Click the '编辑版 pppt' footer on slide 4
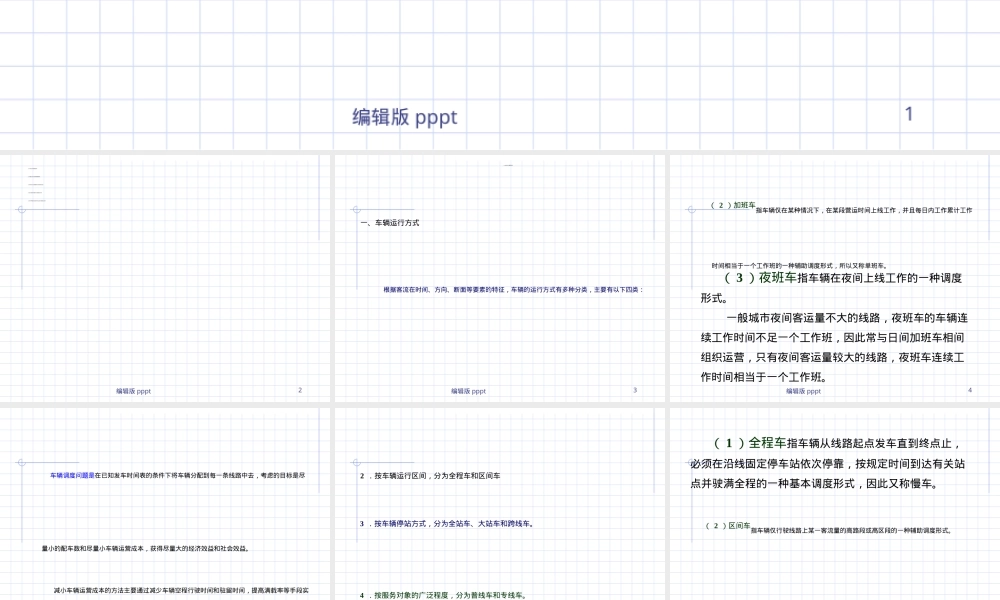The width and height of the screenshot is (1000, 600). coord(803,391)
